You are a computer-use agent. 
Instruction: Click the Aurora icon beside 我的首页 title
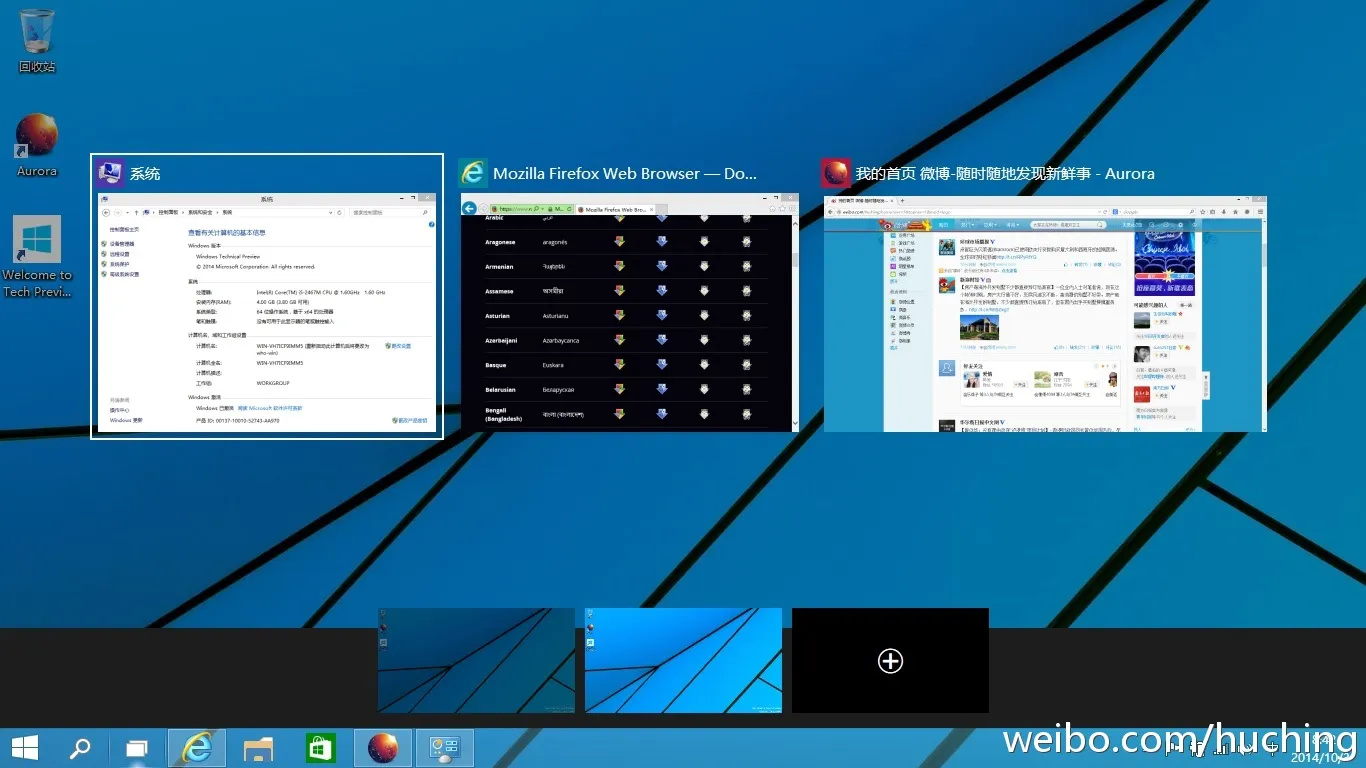point(835,173)
